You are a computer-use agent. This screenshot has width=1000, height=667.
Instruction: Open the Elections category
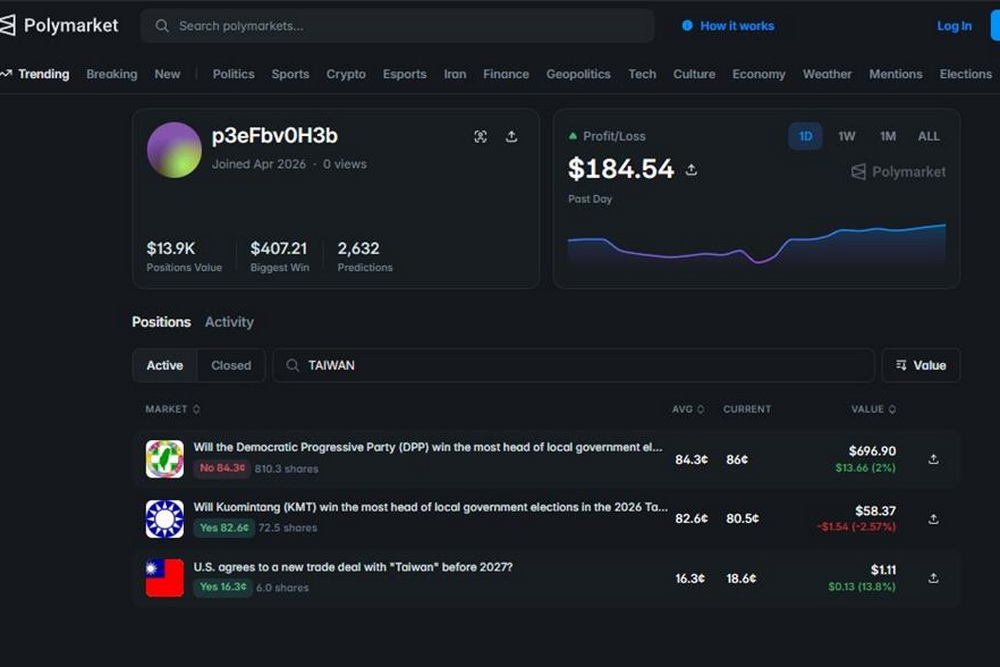click(x=966, y=74)
